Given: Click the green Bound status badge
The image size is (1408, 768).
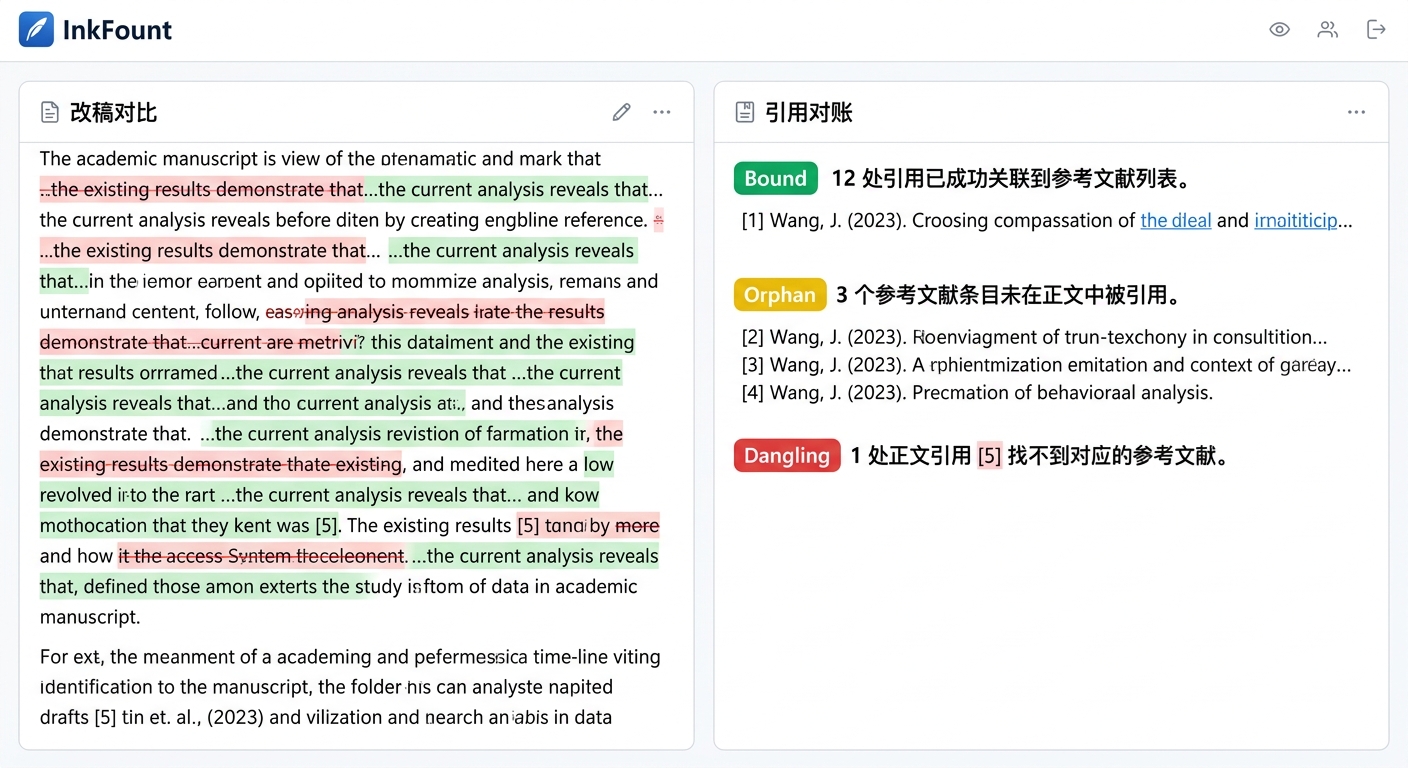Looking at the screenshot, I should coord(775,179).
